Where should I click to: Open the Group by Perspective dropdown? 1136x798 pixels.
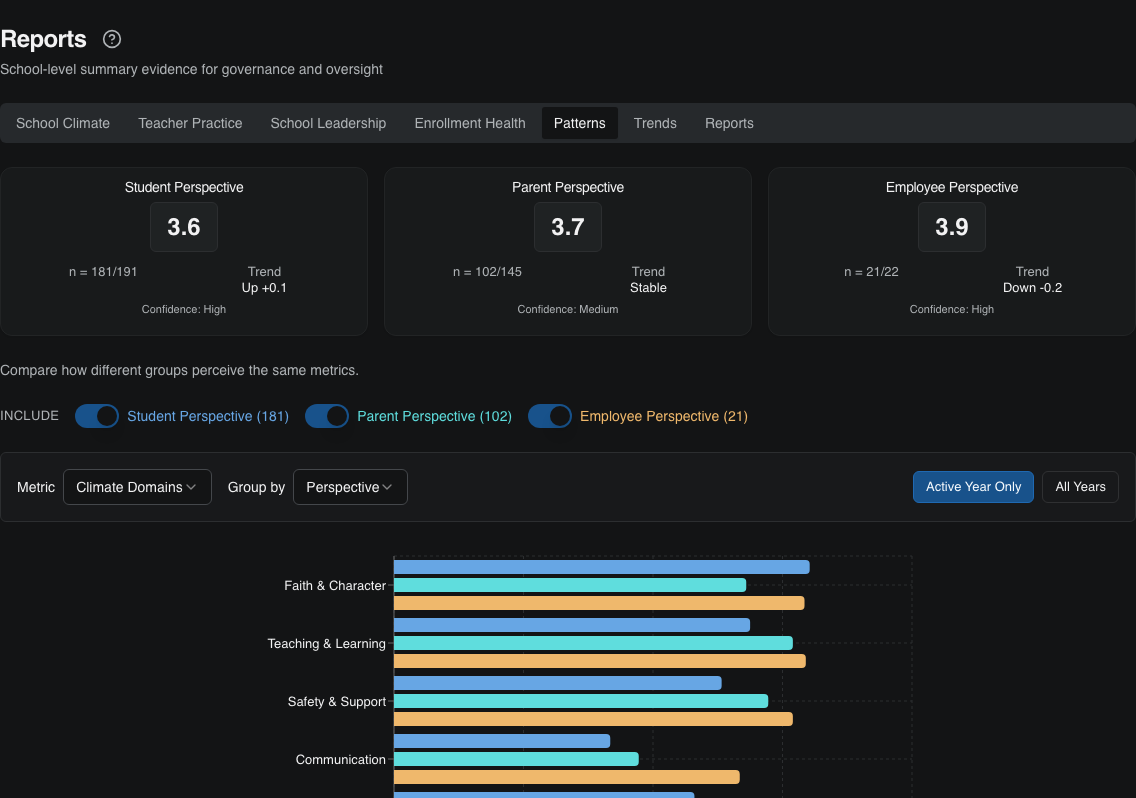tap(350, 487)
